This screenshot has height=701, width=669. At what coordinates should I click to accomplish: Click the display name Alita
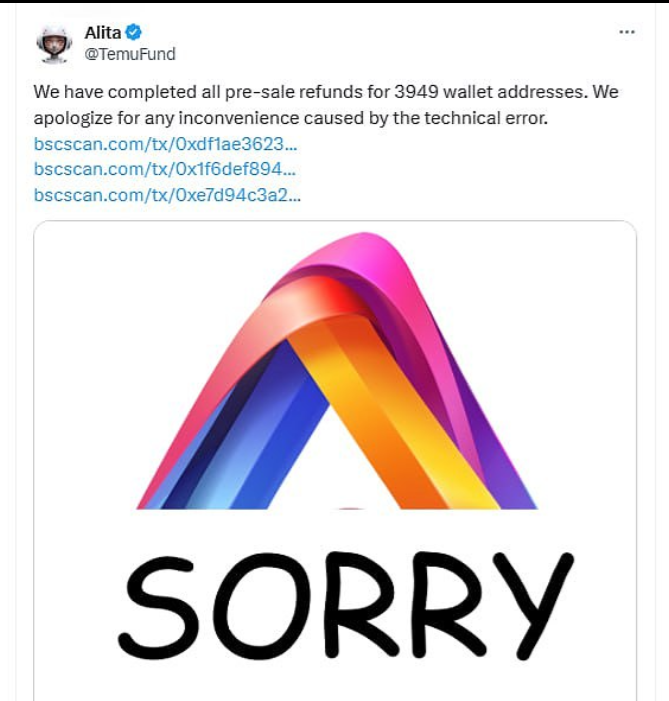(x=103, y=33)
